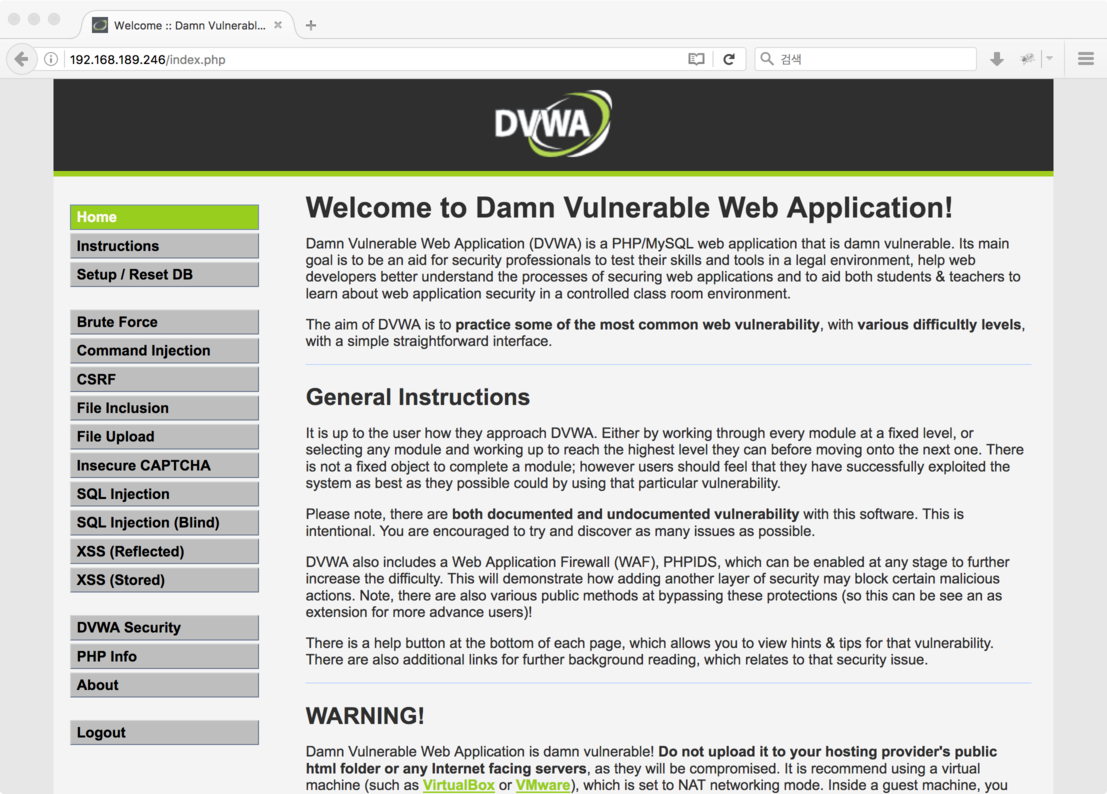
Task: Open a new tab with plus icon
Action: point(311,25)
